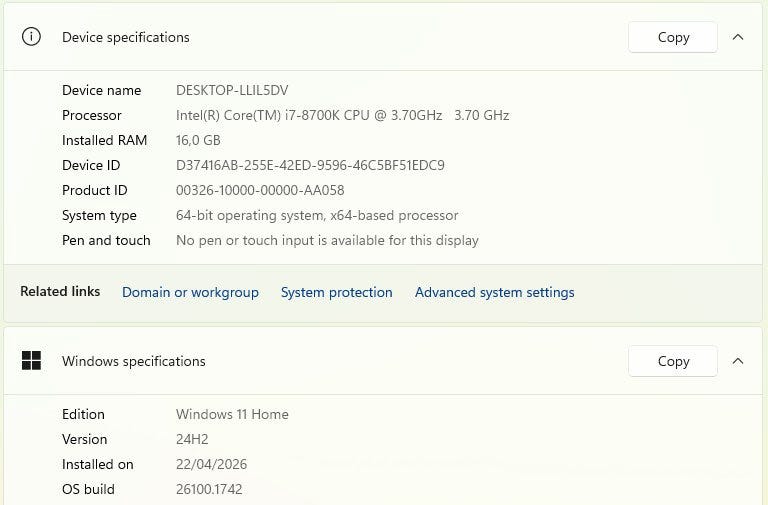Collapse the Device specifications section
The width and height of the screenshot is (768, 505).
(x=738, y=37)
